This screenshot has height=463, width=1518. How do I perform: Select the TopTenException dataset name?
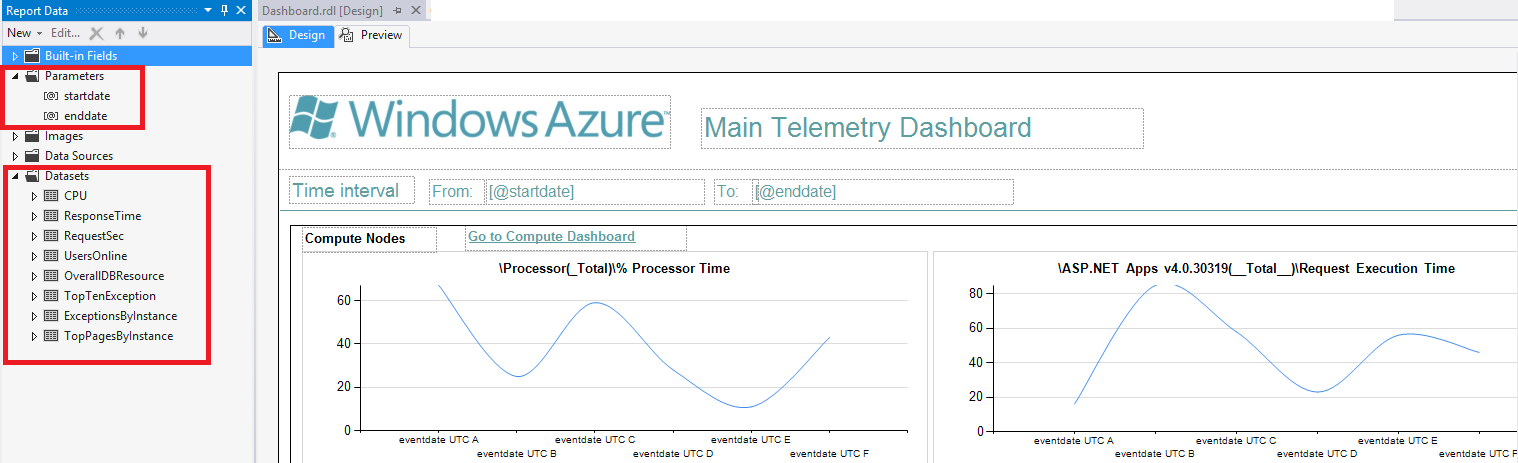110,296
